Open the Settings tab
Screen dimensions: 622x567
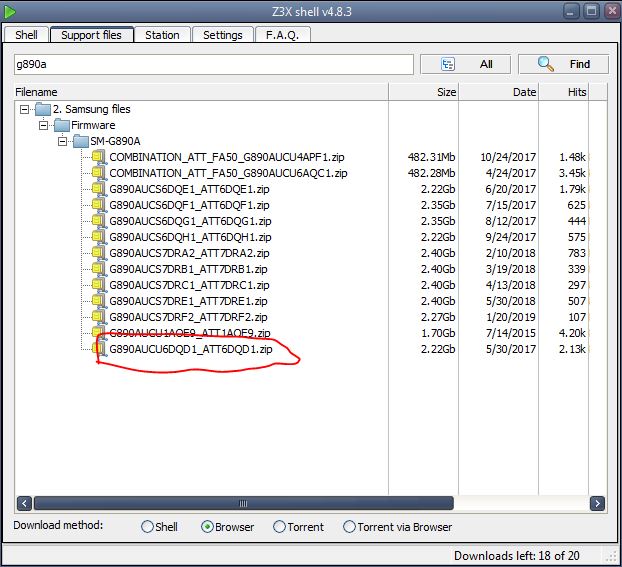[223, 35]
